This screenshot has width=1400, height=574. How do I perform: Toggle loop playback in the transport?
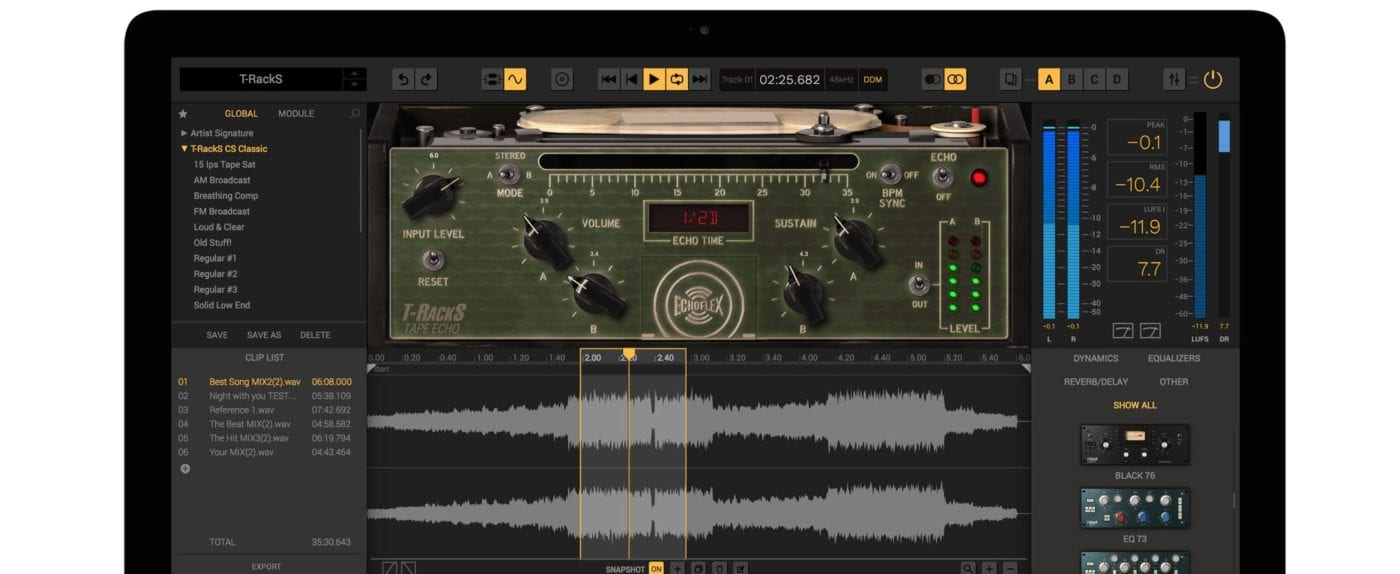(677, 80)
